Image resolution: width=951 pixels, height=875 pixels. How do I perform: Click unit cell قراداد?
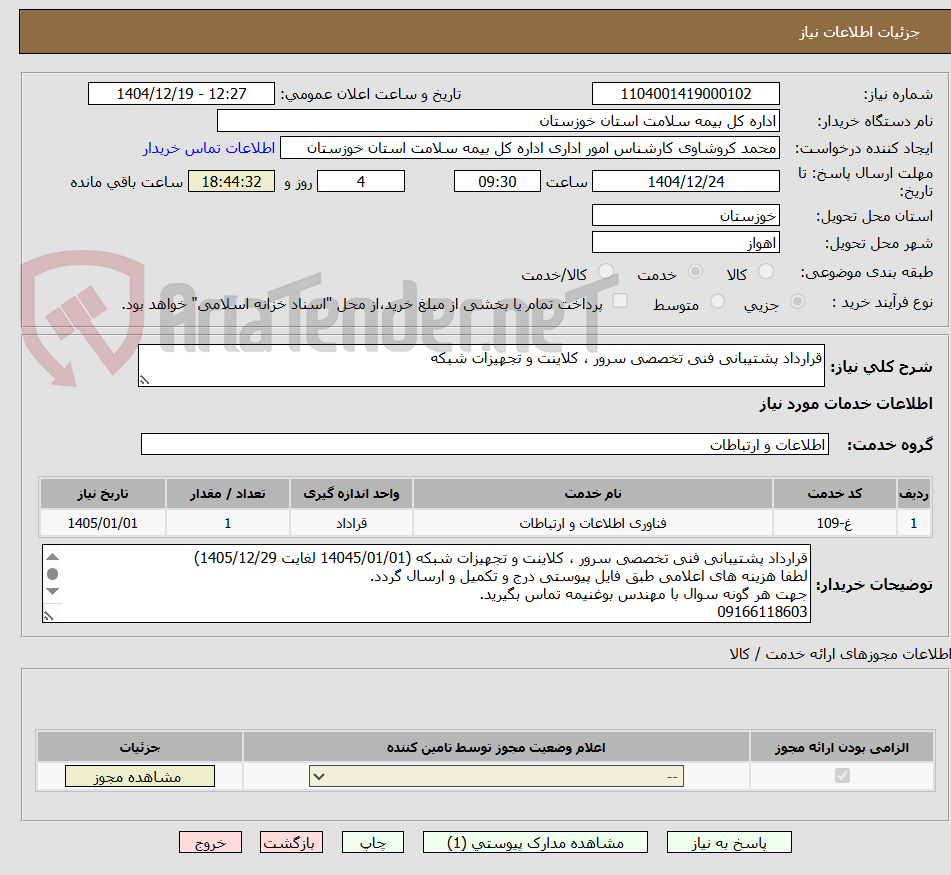[x=351, y=523]
